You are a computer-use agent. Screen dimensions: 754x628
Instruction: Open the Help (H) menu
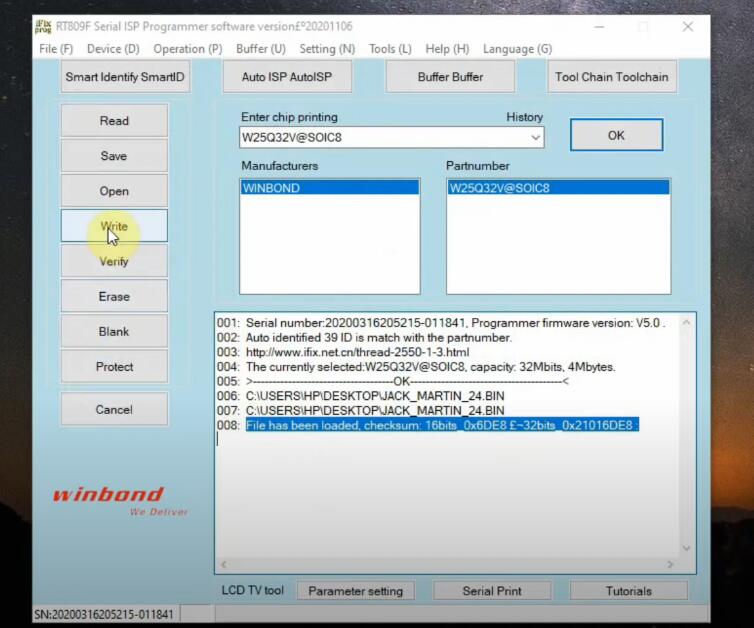pos(447,49)
